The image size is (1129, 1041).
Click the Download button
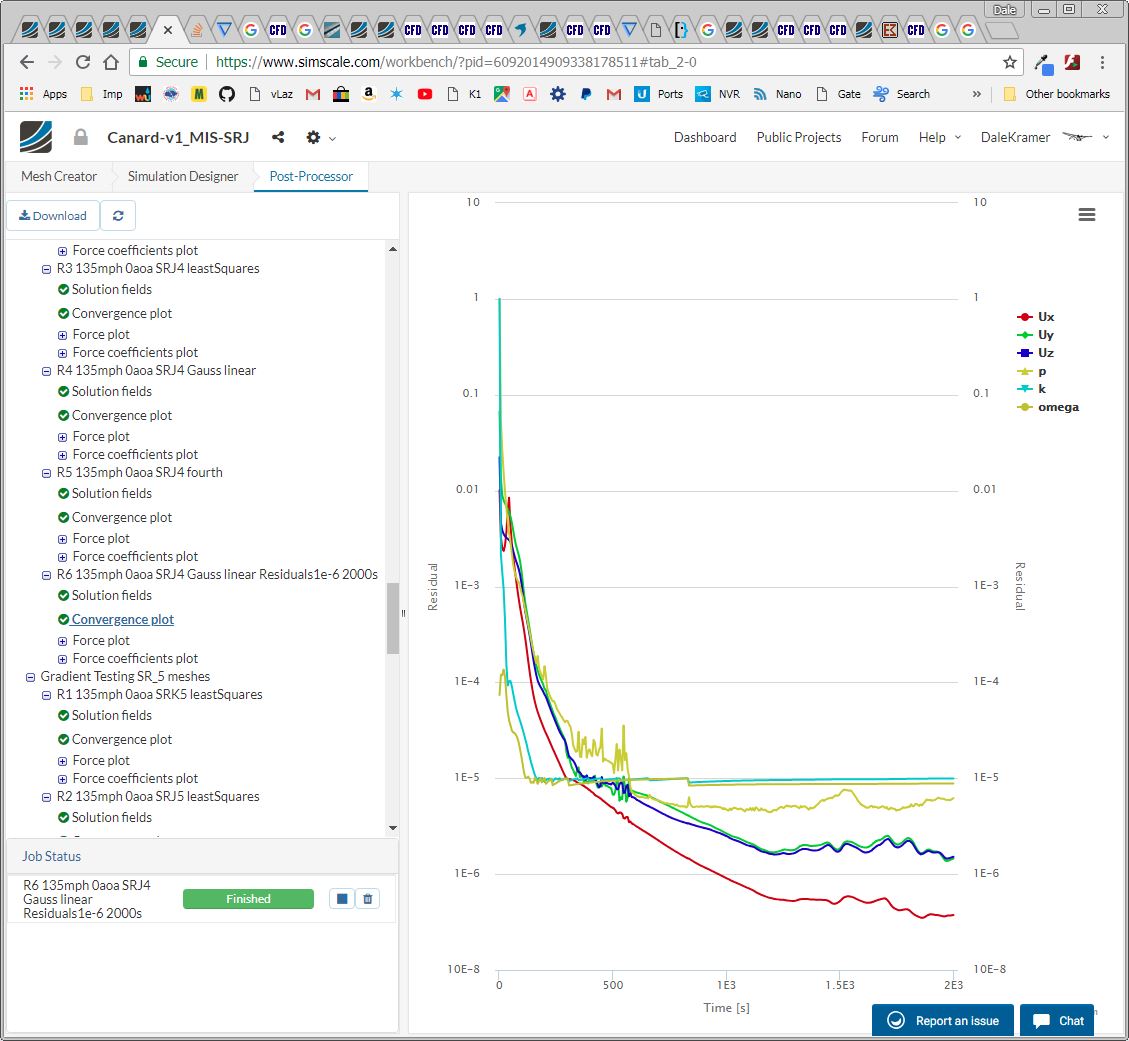click(53, 216)
